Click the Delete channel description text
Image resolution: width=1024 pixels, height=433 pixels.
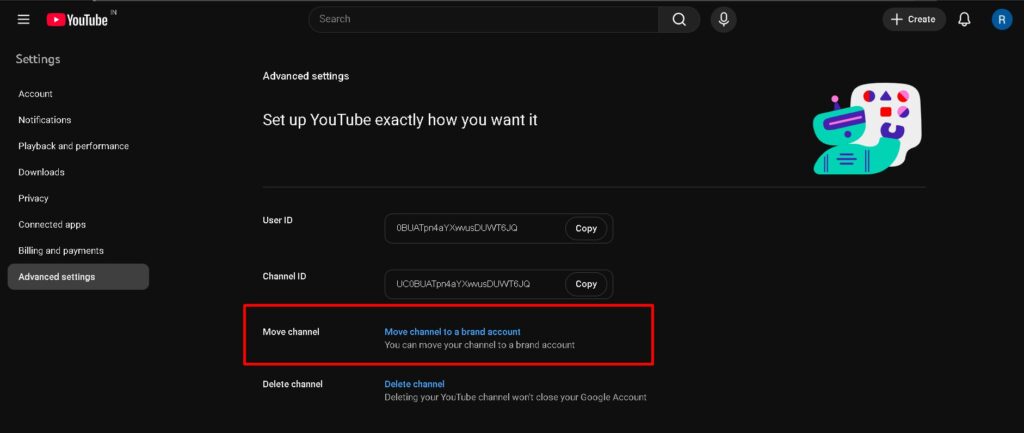(x=515, y=397)
